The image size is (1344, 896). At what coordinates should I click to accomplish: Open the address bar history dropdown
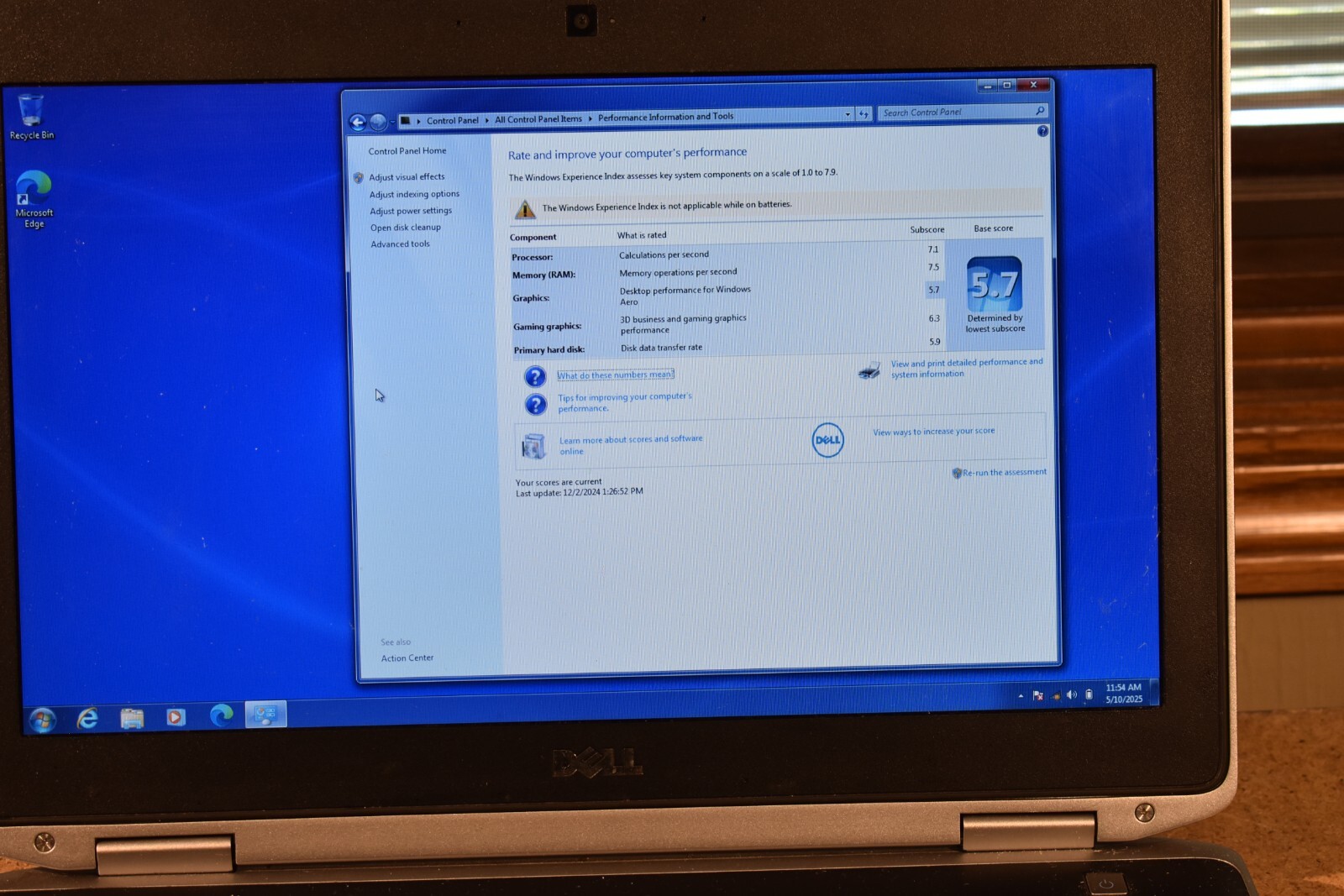point(848,114)
